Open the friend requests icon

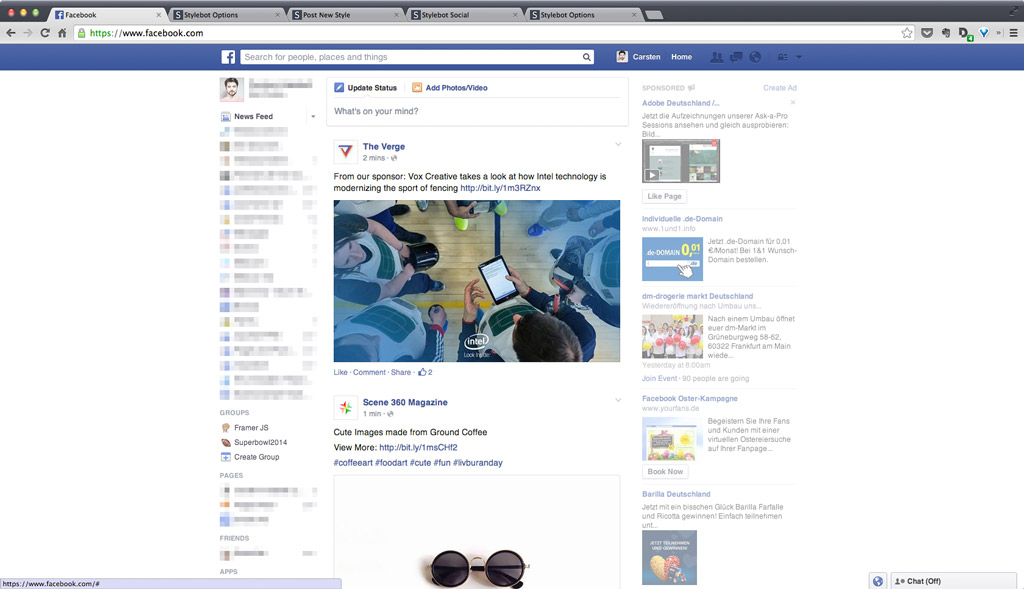tap(716, 57)
